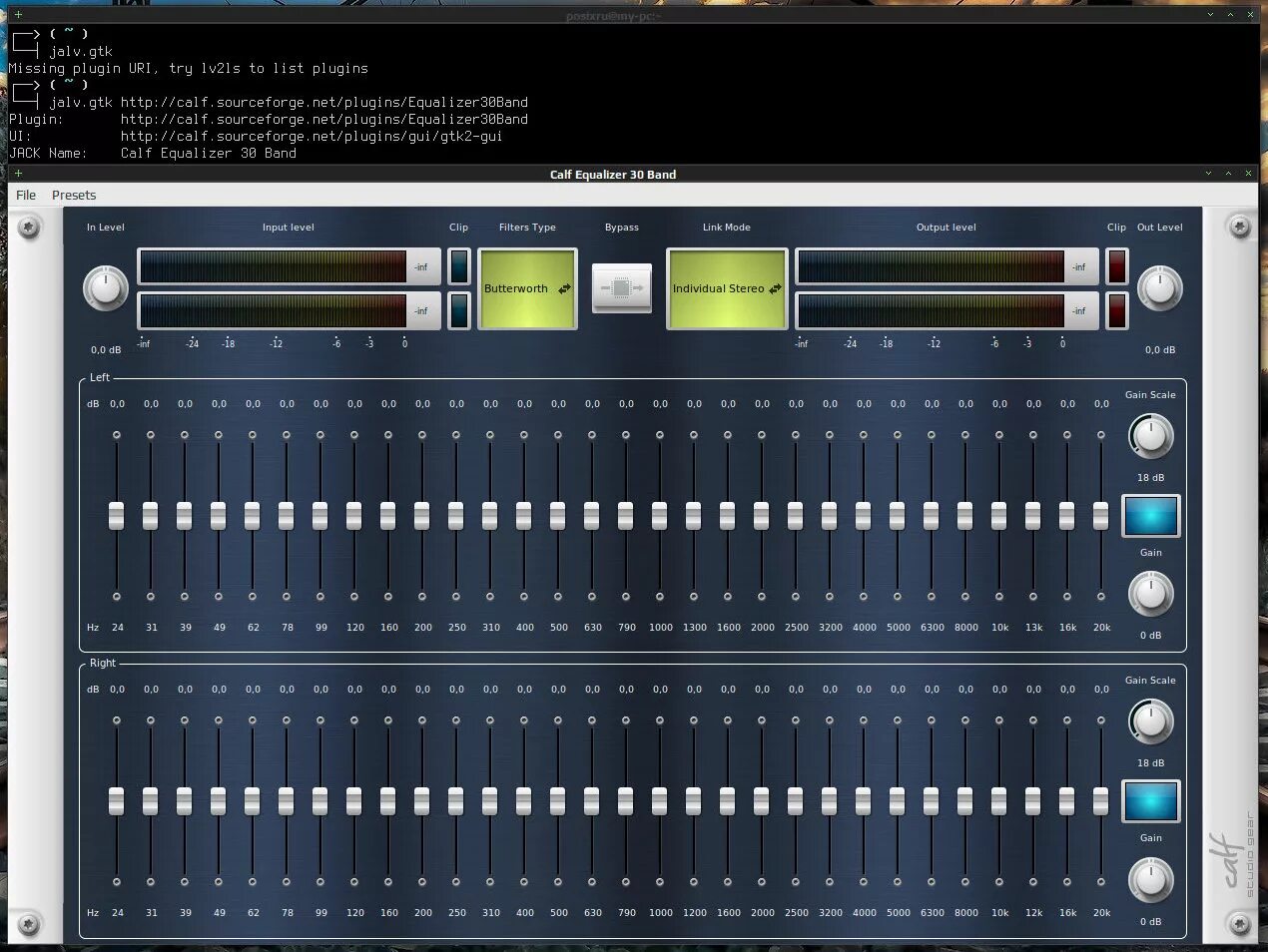Image resolution: width=1268 pixels, height=952 pixels.
Task: Click the Right channel 39 Hz slider handle
Action: 185,801
